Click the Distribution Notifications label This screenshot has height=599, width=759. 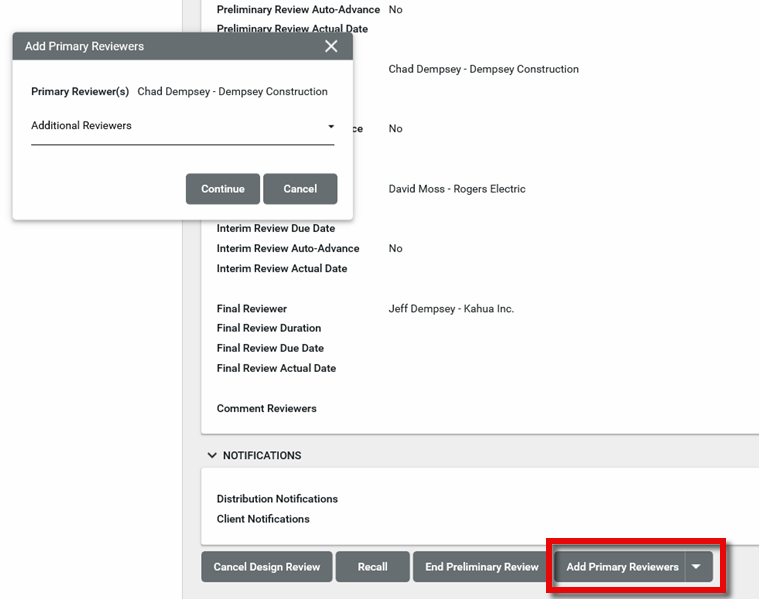tap(277, 499)
